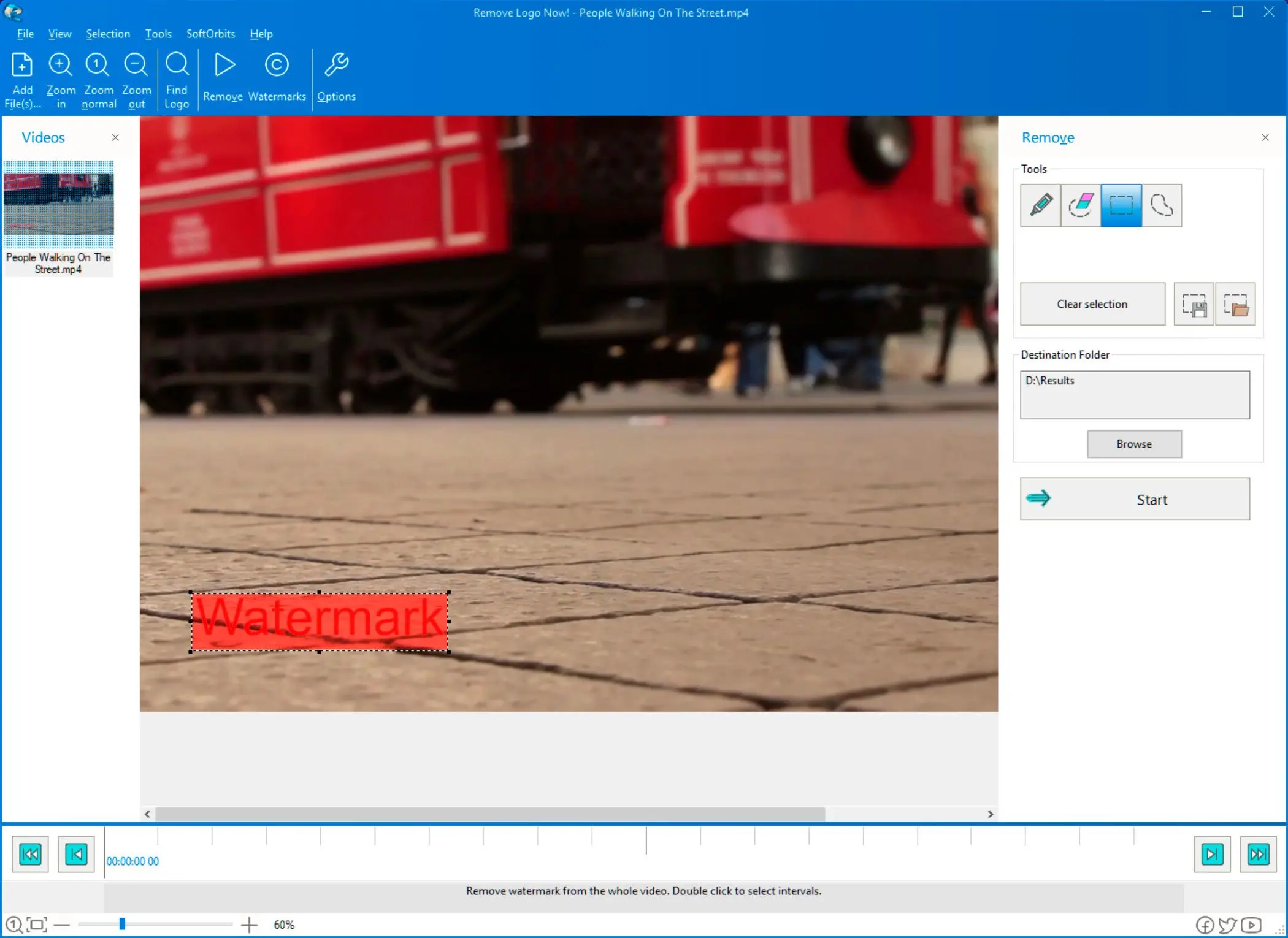1288x938 pixels.
Task: Click the Clear selection button
Action: click(x=1092, y=303)
